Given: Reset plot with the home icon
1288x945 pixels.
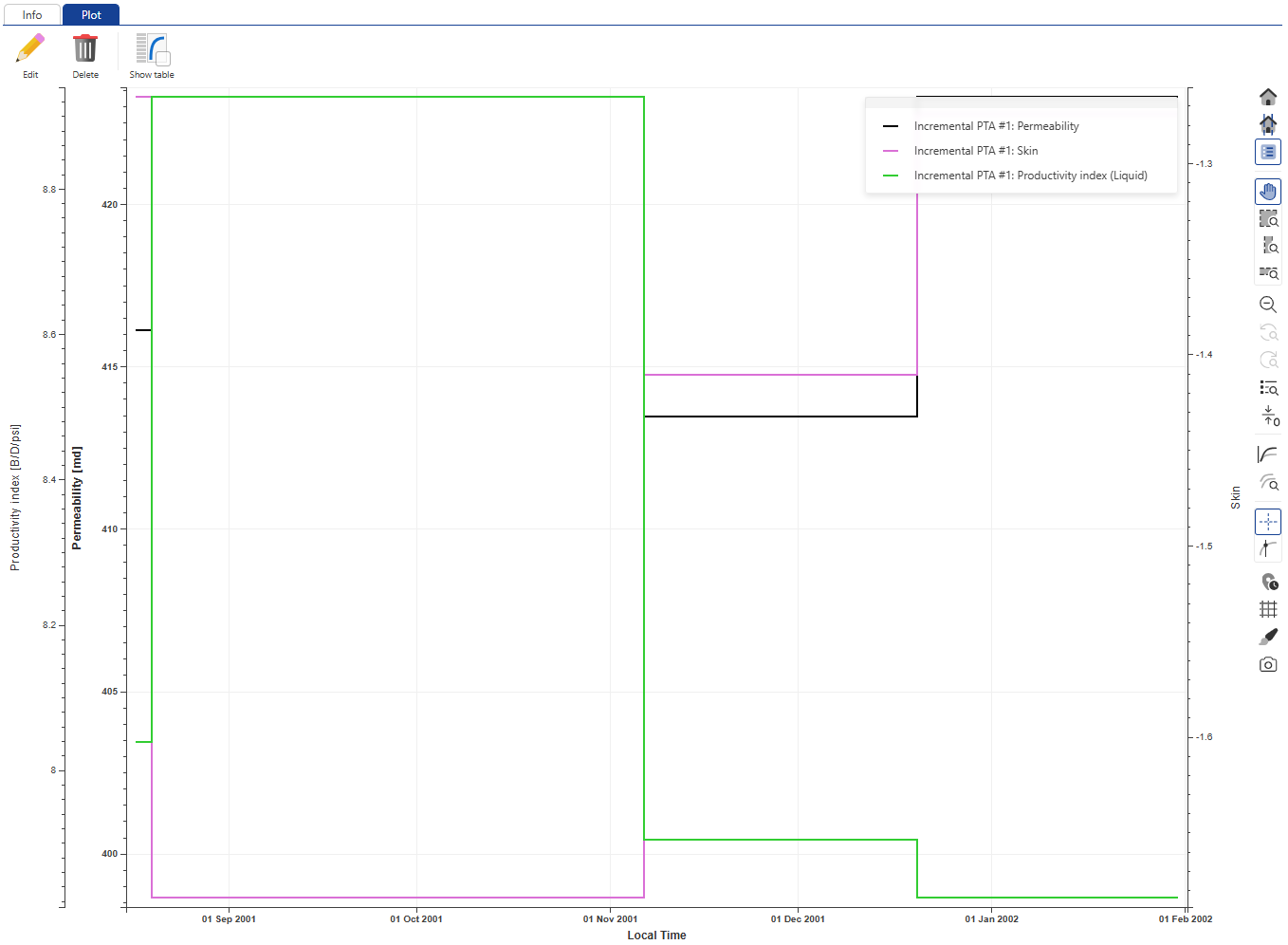Looking at the screenshot, I should (x=1268, y=97).
